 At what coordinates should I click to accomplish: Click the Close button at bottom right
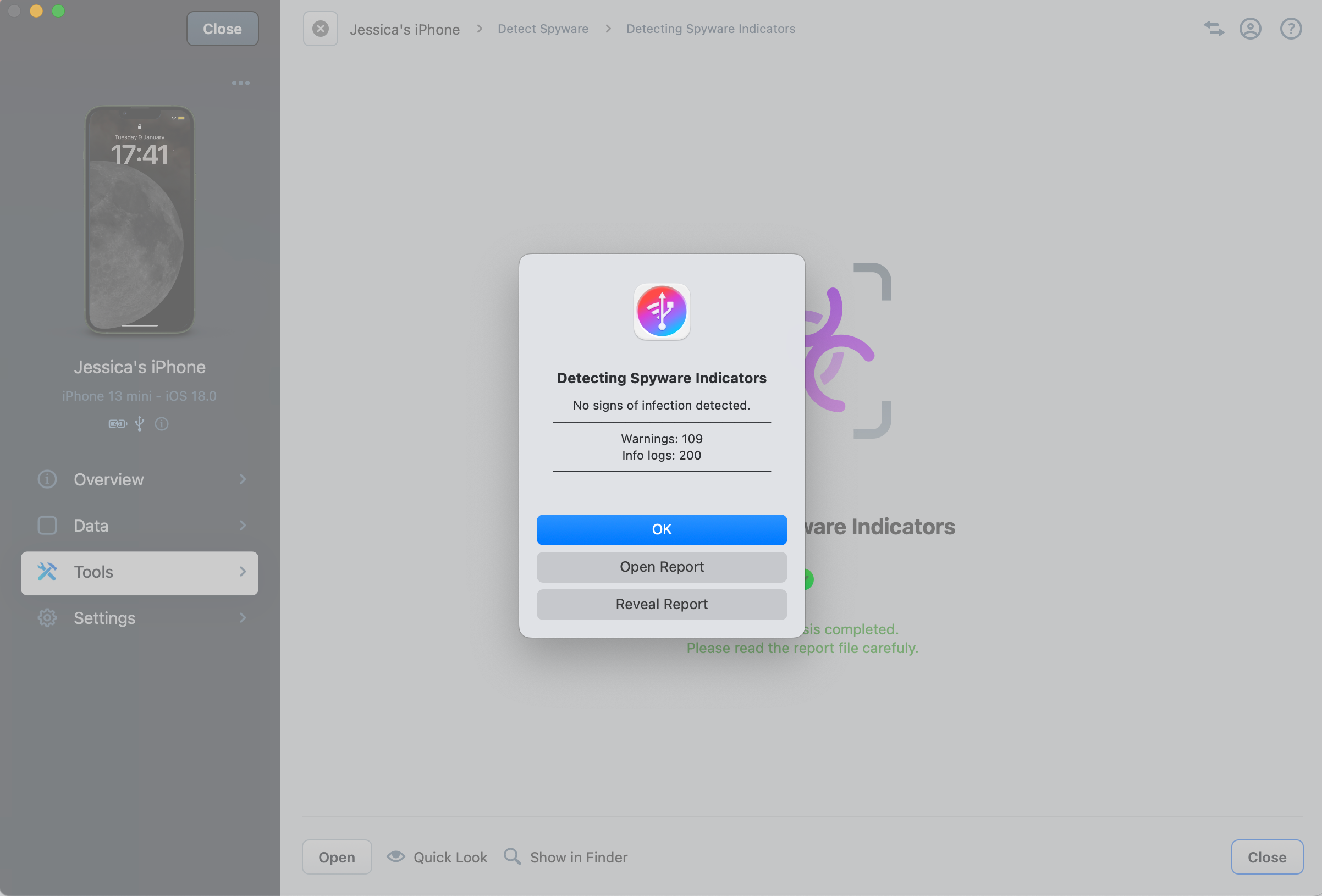1267,857
